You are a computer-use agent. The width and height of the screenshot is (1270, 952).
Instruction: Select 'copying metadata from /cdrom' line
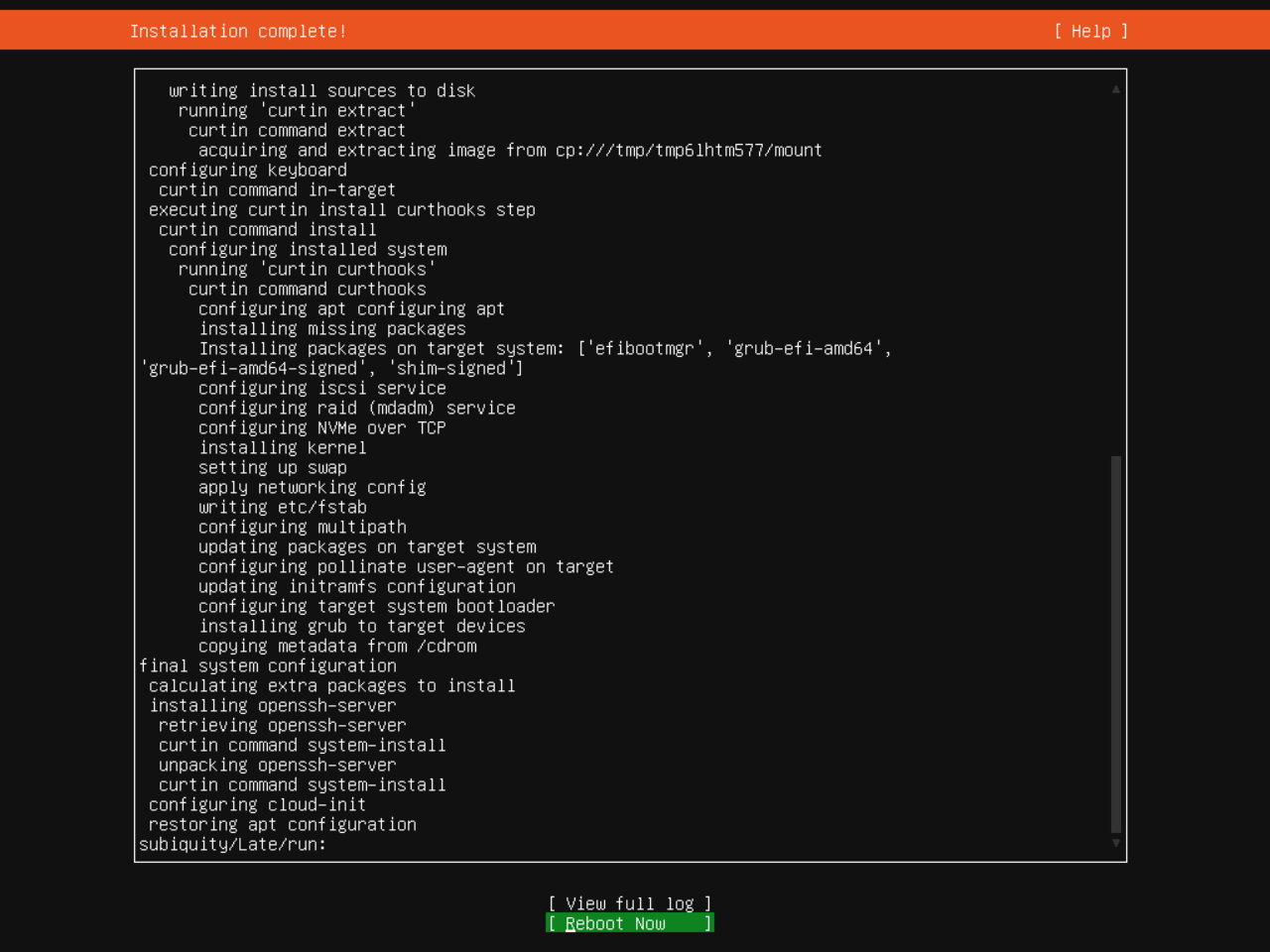[337, 646]
